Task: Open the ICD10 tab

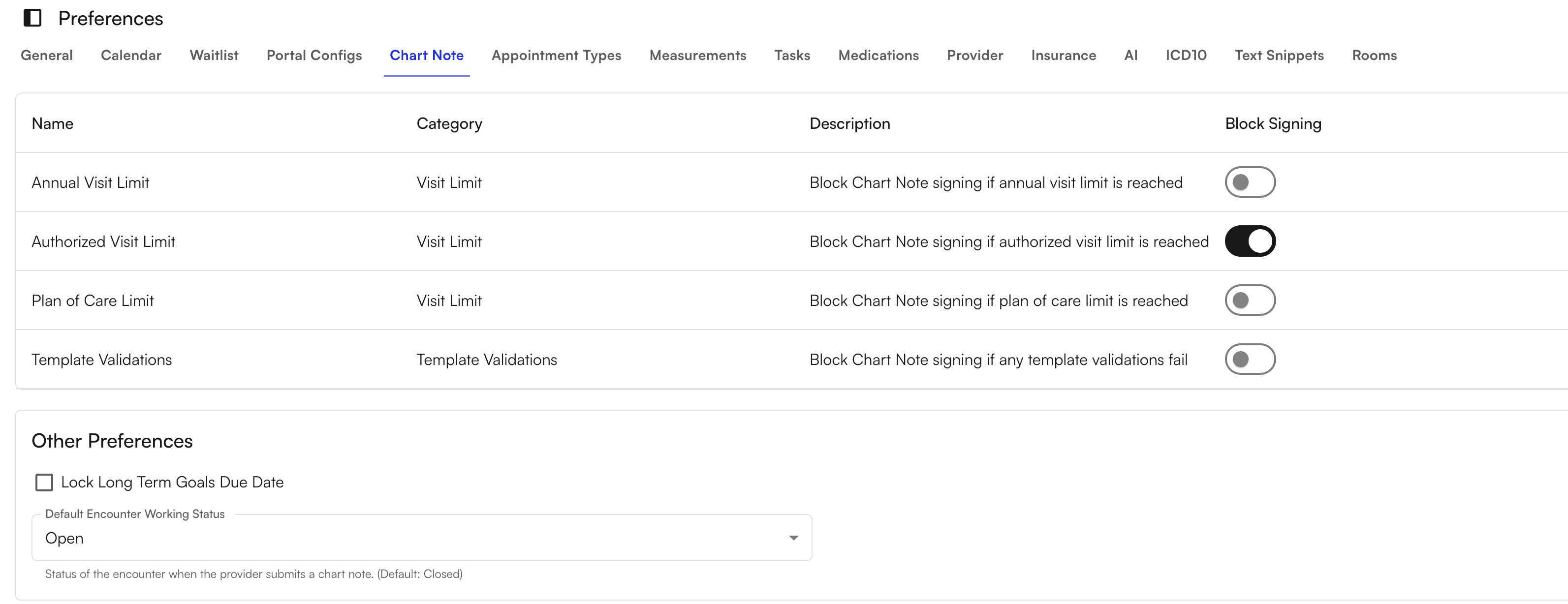Action: coord(1186,56)
